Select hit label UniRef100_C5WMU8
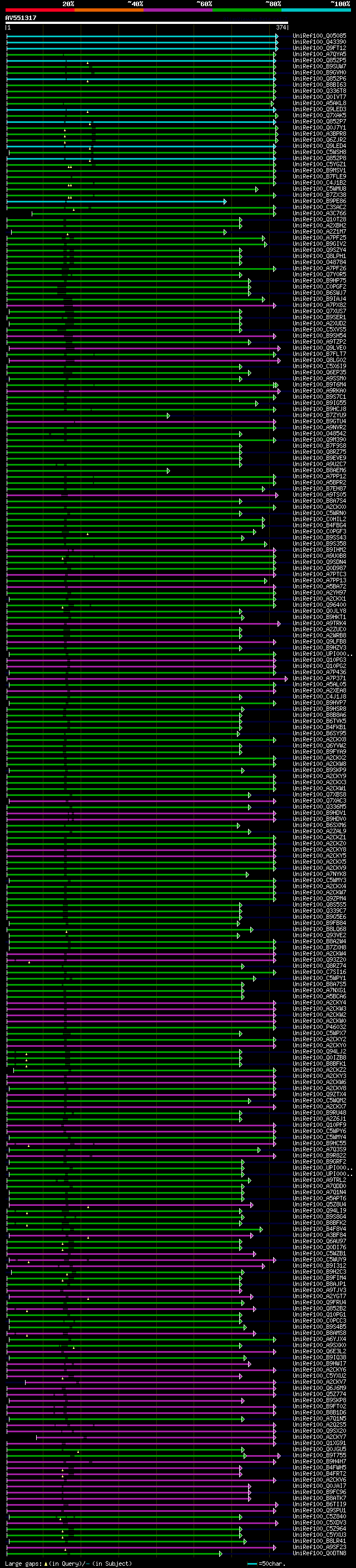The height and width of the screenshot is (1568, 356). [x=319, y=189]
